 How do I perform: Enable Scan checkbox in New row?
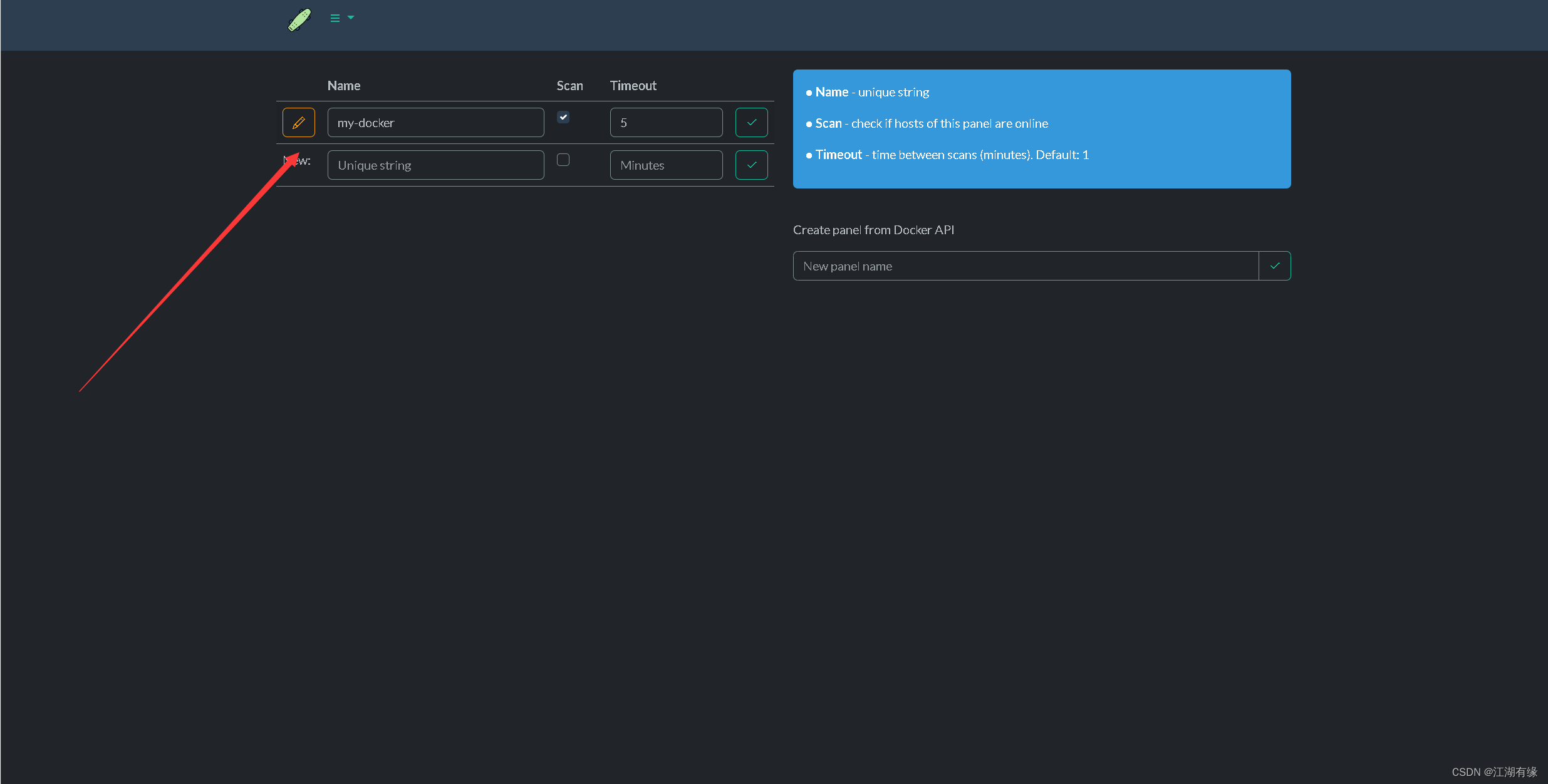(x=563, y=160)
